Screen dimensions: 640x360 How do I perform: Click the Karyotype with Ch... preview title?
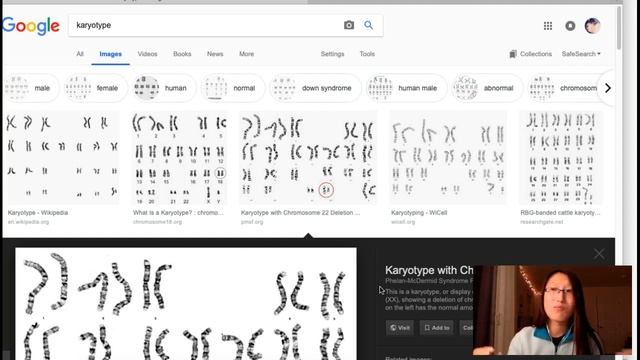coord(429,270)
